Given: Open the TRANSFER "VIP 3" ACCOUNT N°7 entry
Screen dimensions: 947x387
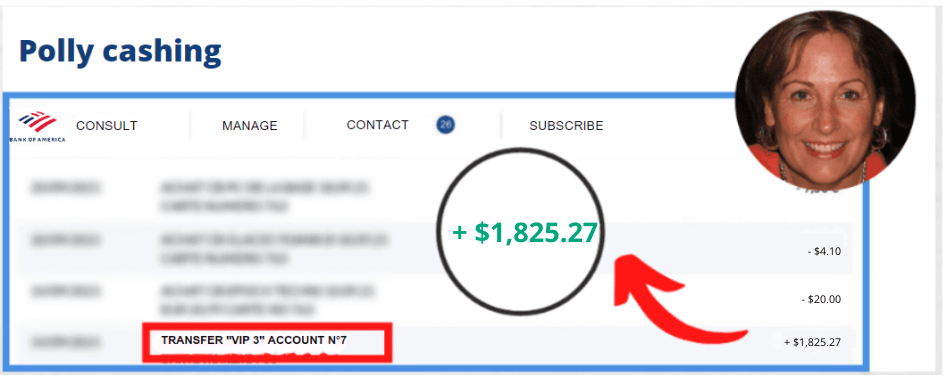Looking at the screenshot, I should pyautogui.click(x=254, y=341).
